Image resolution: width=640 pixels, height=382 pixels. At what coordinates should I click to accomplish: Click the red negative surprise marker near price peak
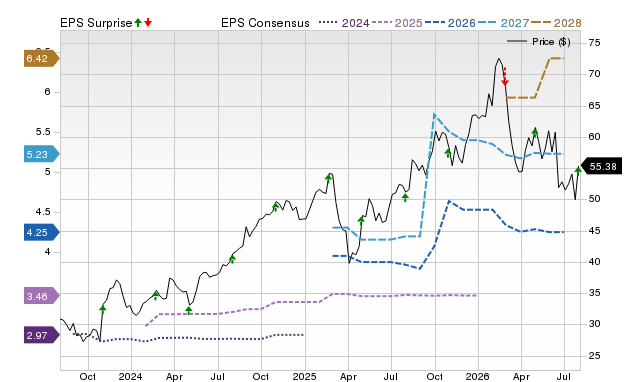(x=505, y=77)
